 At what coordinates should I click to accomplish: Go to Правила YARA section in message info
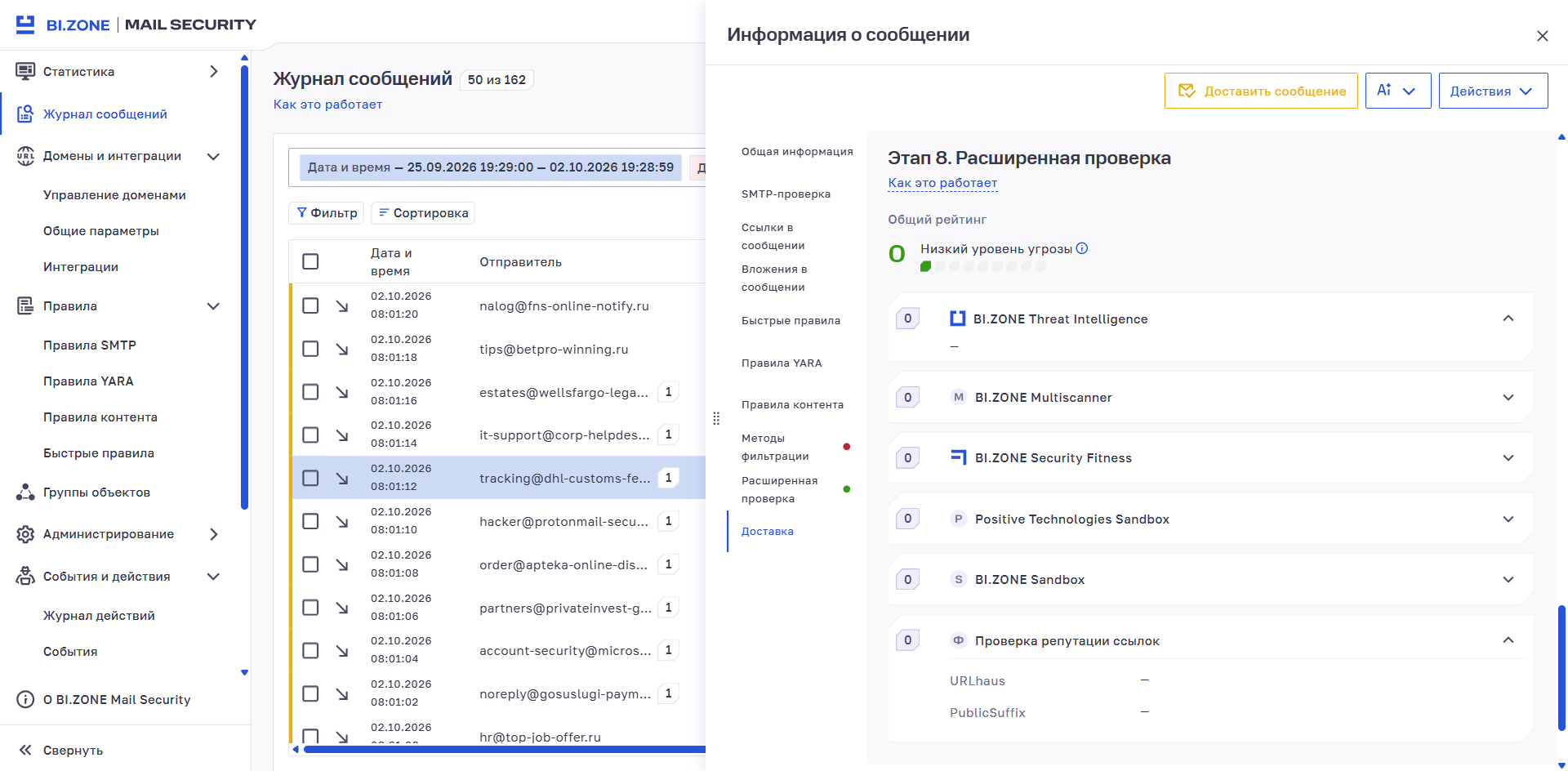(782, 363)
